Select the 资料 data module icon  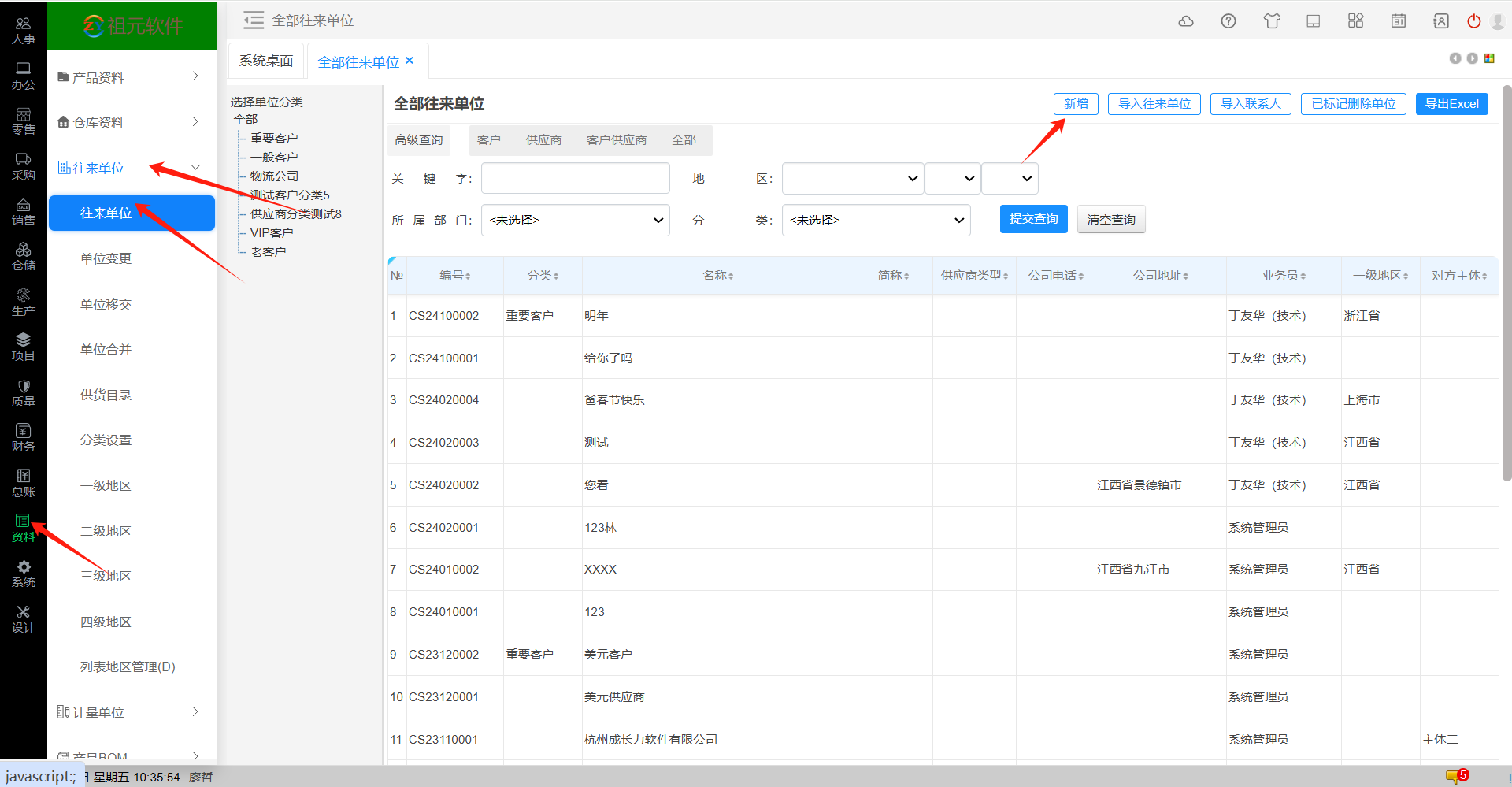[x=24, y=529]
